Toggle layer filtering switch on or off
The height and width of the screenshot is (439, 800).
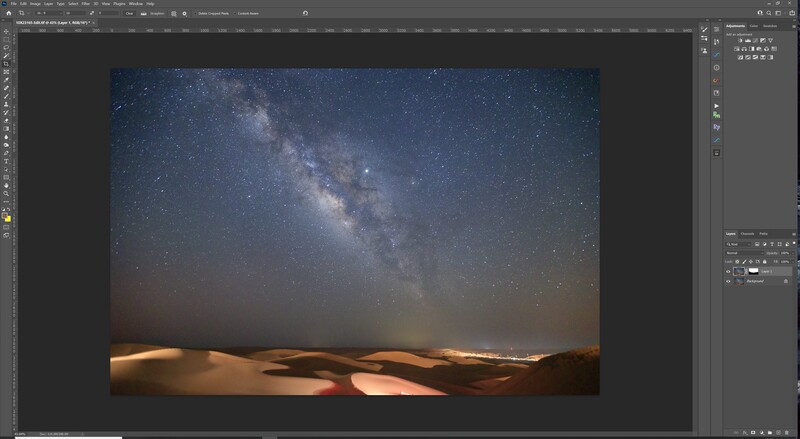click(x=794, y=243)
